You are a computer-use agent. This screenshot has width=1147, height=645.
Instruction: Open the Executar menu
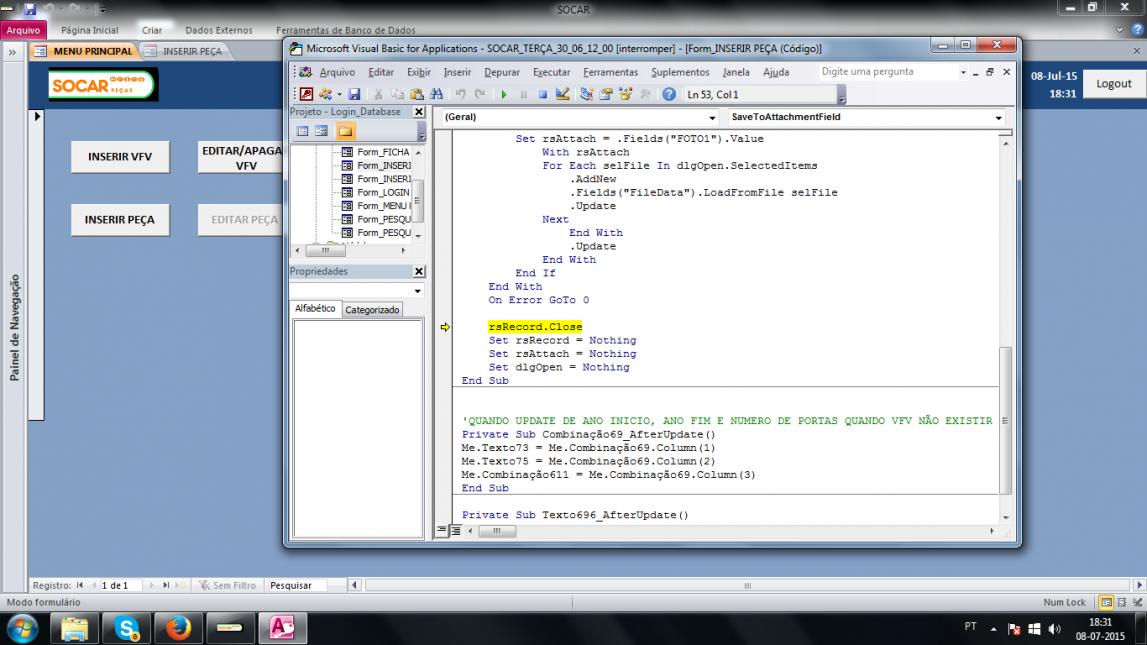coord(552,72)
